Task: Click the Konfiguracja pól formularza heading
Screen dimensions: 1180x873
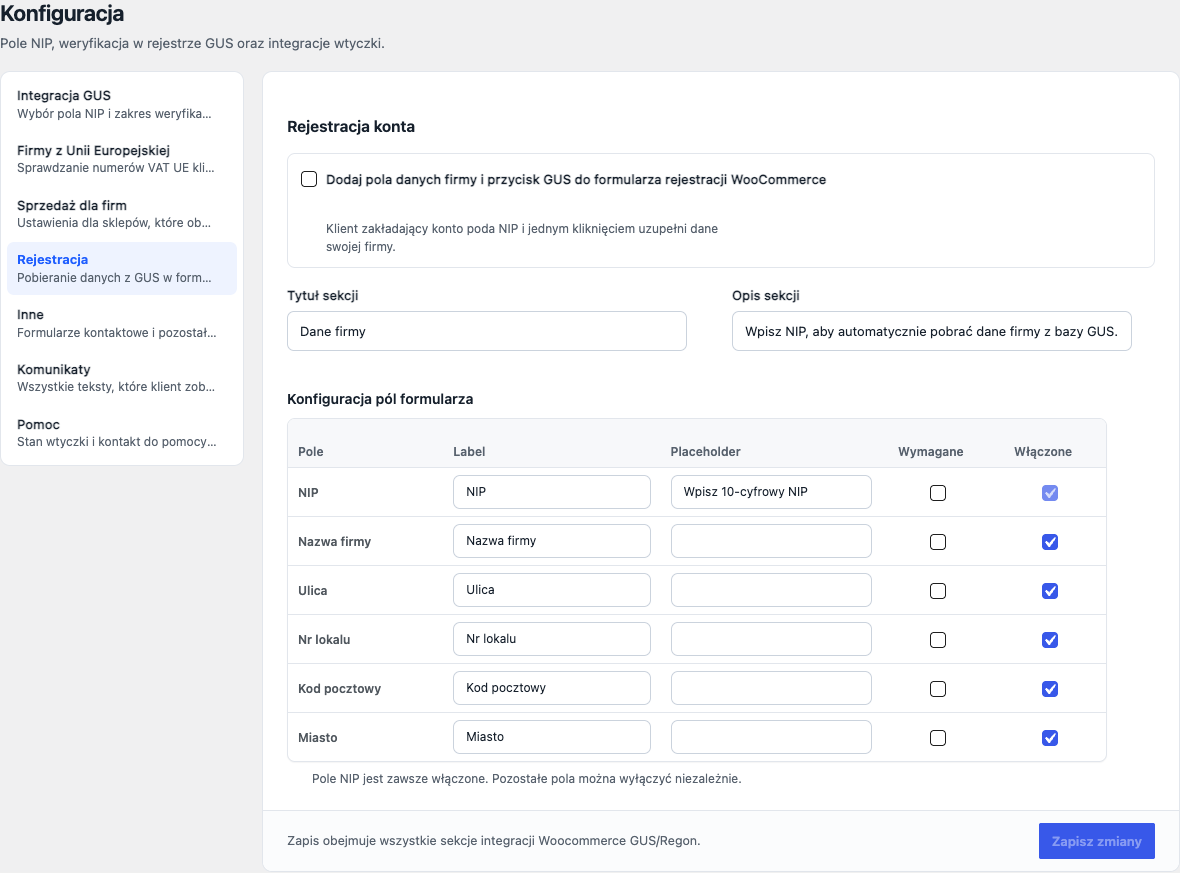Action: [380, 399]
